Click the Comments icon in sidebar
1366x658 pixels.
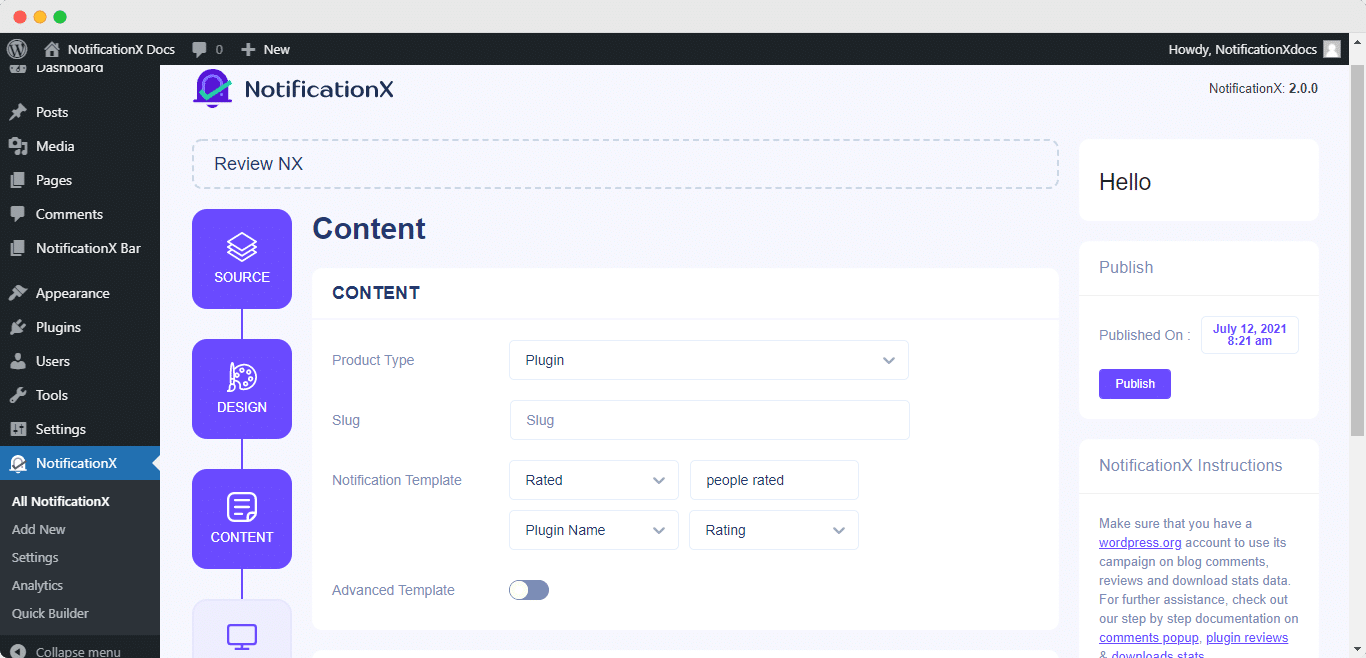pos(17,214)
